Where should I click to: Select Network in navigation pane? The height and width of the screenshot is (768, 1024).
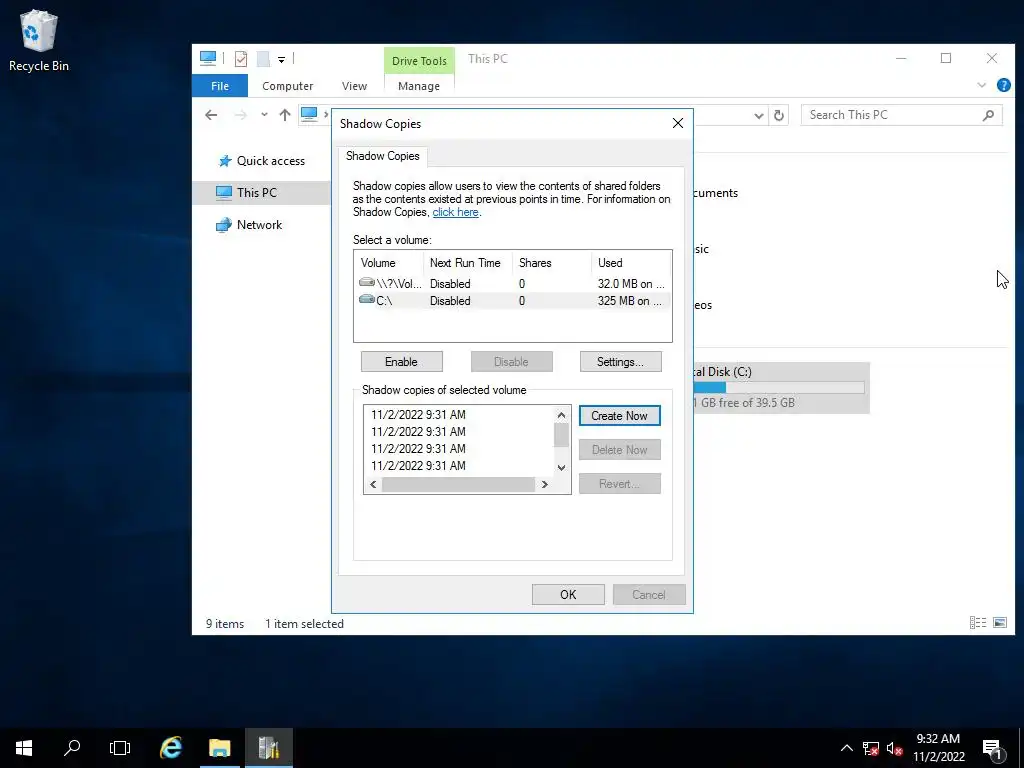point(249,225)
